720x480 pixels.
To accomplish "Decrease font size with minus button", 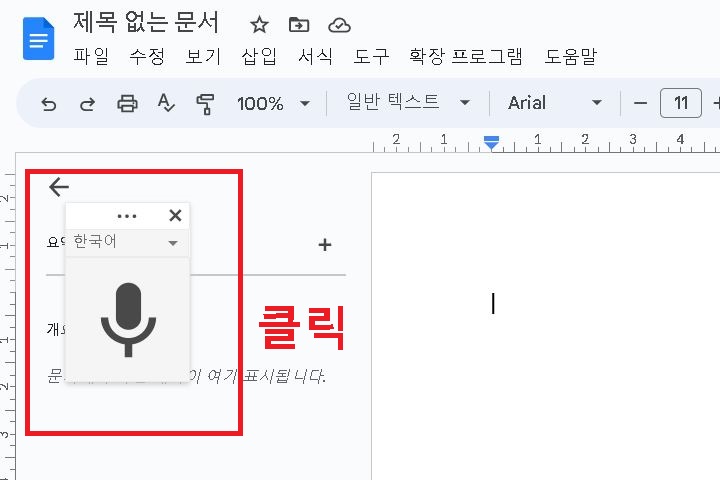I will [640, 103].
